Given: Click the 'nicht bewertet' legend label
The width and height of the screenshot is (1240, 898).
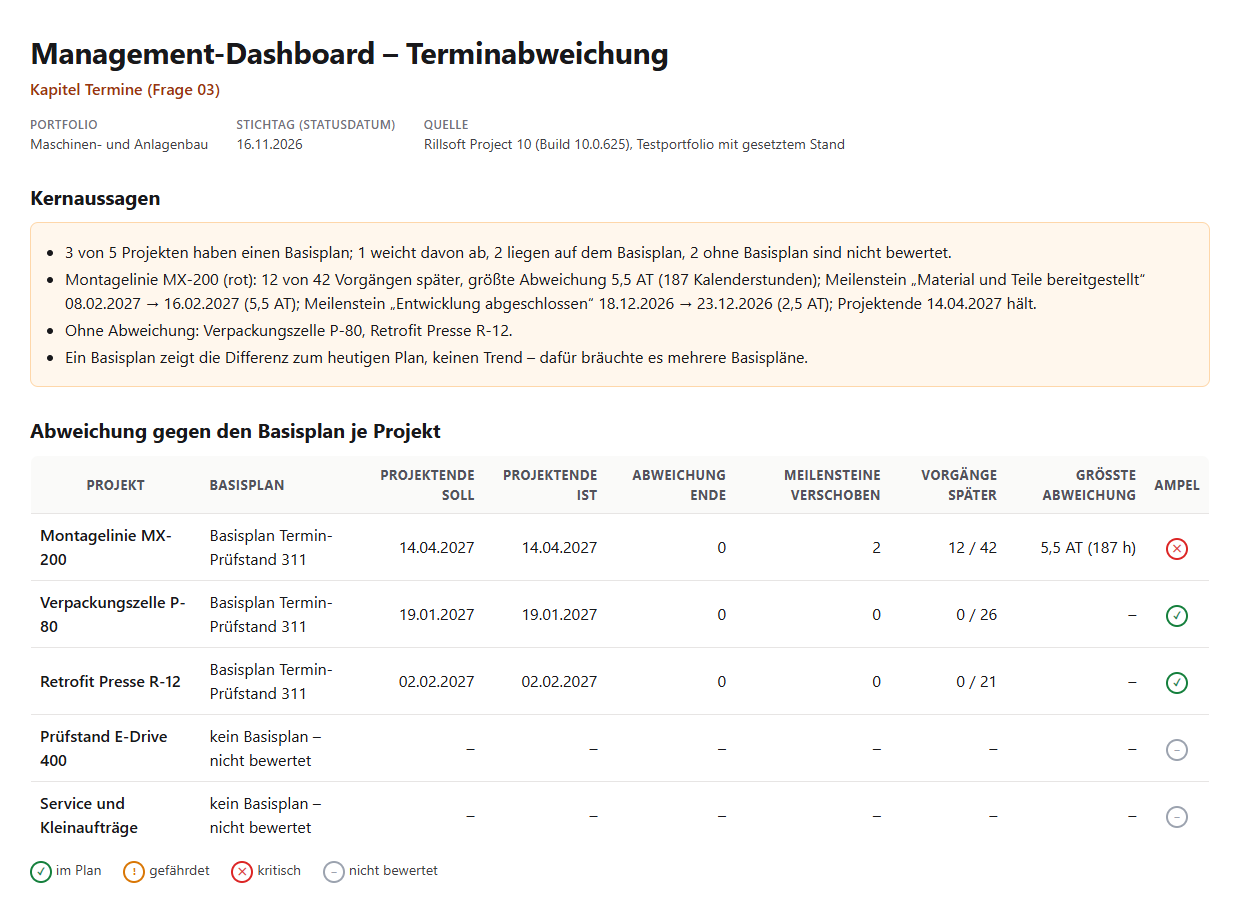Looking at the screenshot, I should click(x=394, y=871).
